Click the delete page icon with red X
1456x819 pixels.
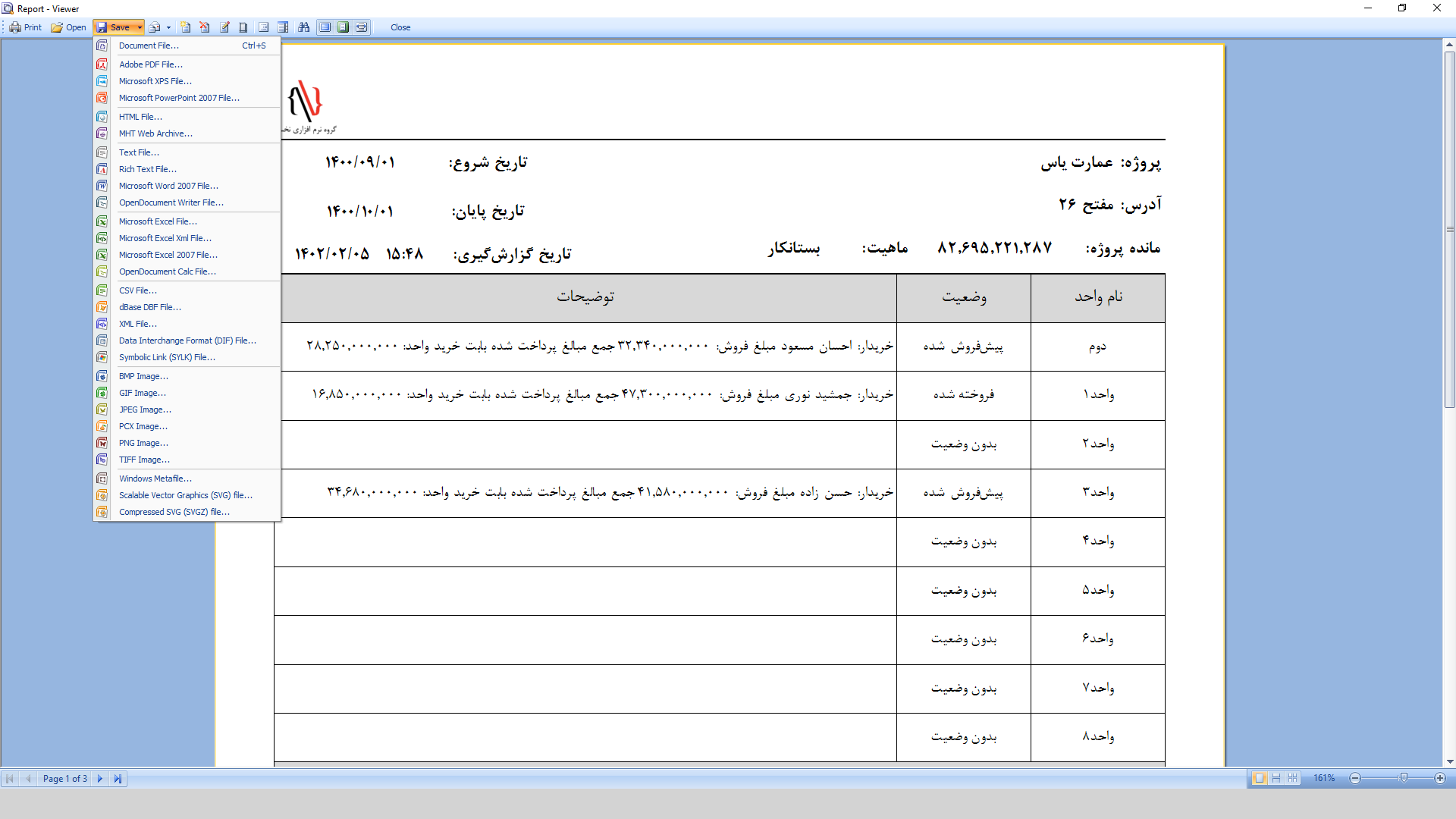pyautogui.click(x=204, y=27)
